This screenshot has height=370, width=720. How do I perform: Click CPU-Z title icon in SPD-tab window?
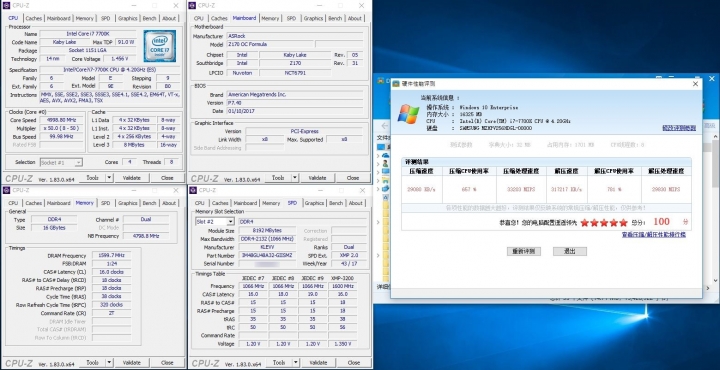[193, 190]
